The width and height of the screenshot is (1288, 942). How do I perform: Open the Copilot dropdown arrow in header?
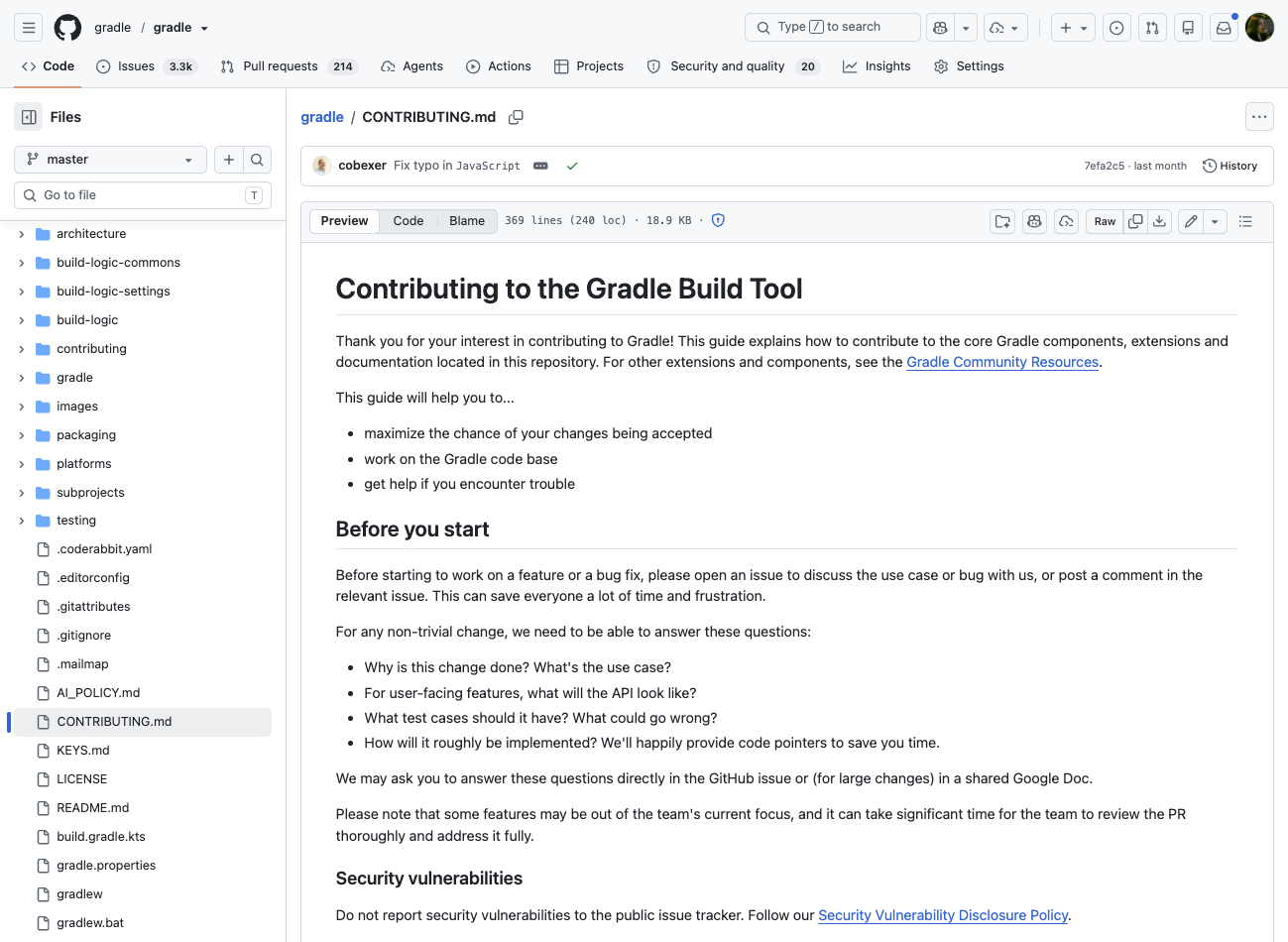[x=966, y=28]
